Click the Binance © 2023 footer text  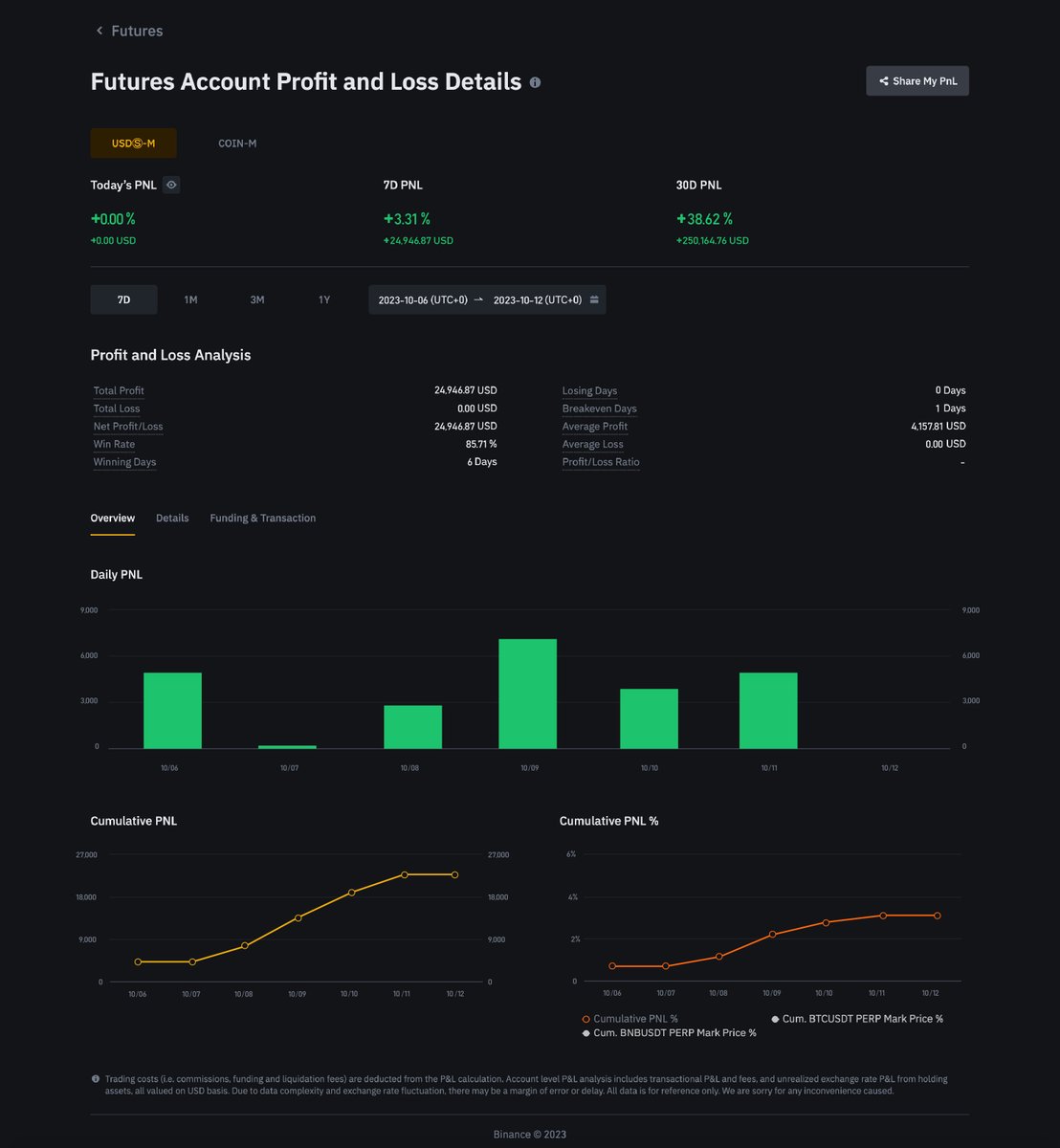point(530,1135)
